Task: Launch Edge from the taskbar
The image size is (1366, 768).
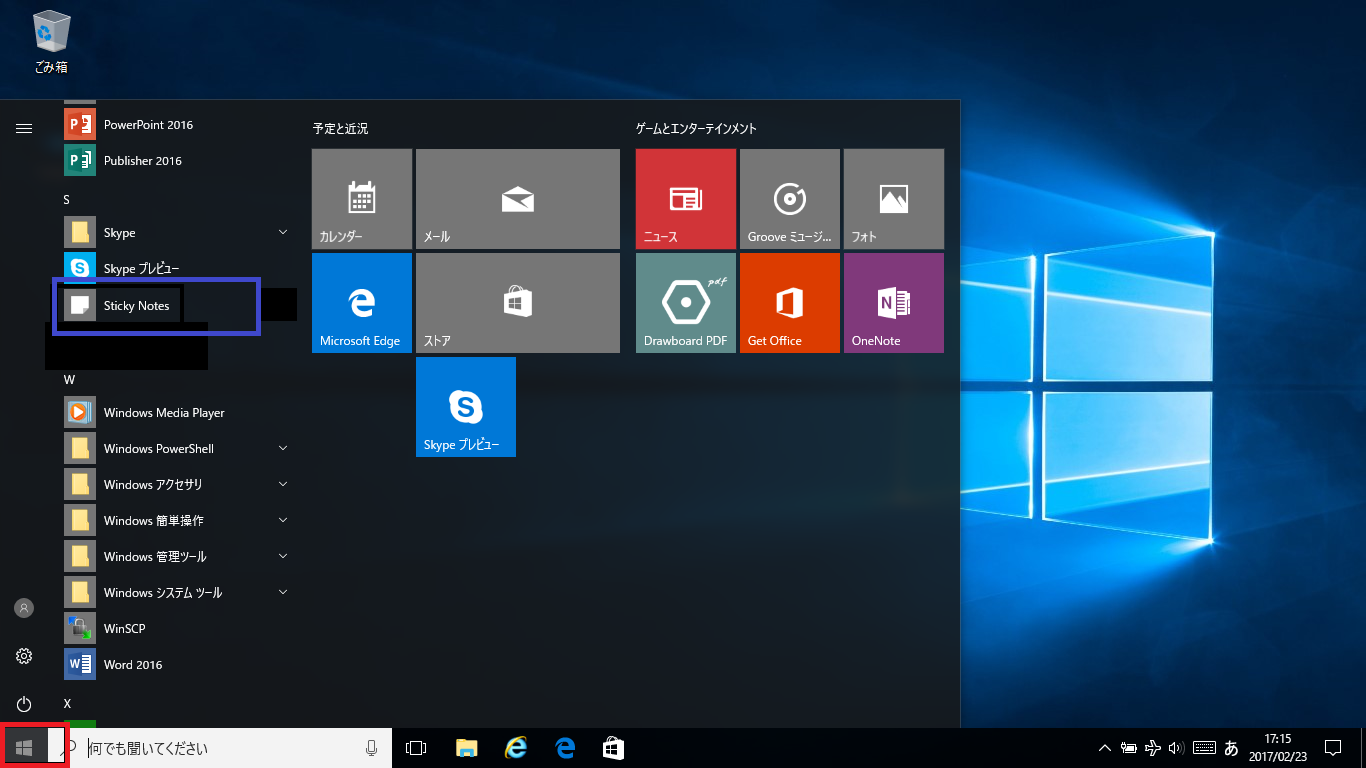Action: coord(565,748)
